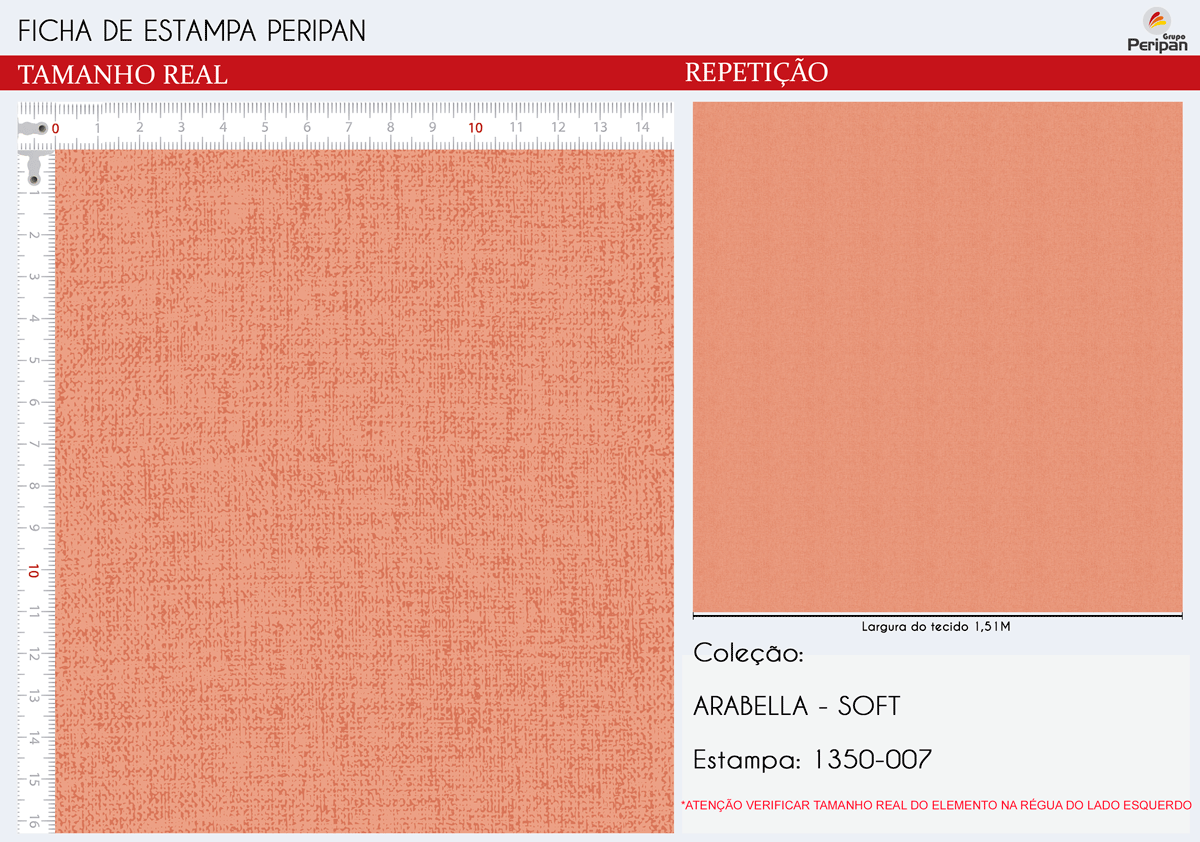Click the 16 mark on vertical ruler
Image resolution: width=1200 pixels, height=842 pixels.
(34, 822)
